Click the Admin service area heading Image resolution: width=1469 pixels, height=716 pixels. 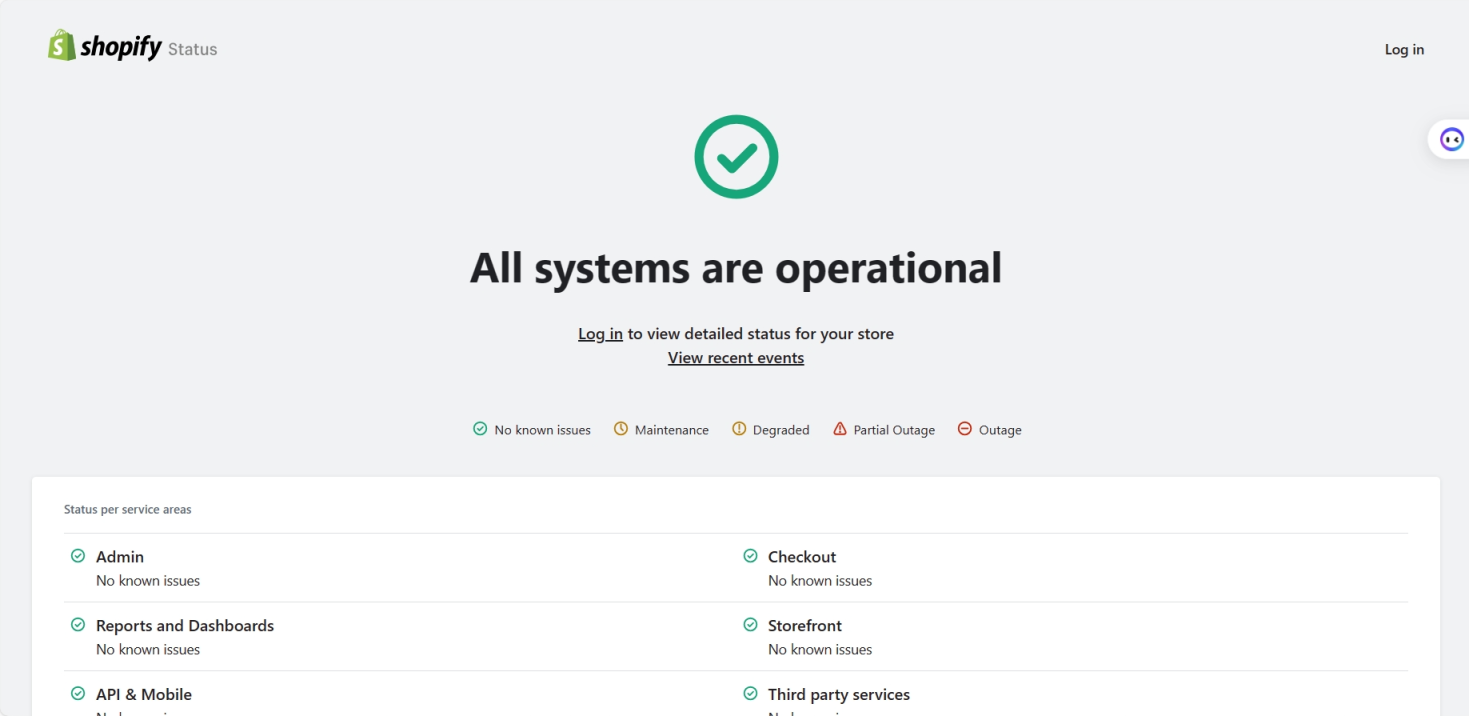pos(119,556)
